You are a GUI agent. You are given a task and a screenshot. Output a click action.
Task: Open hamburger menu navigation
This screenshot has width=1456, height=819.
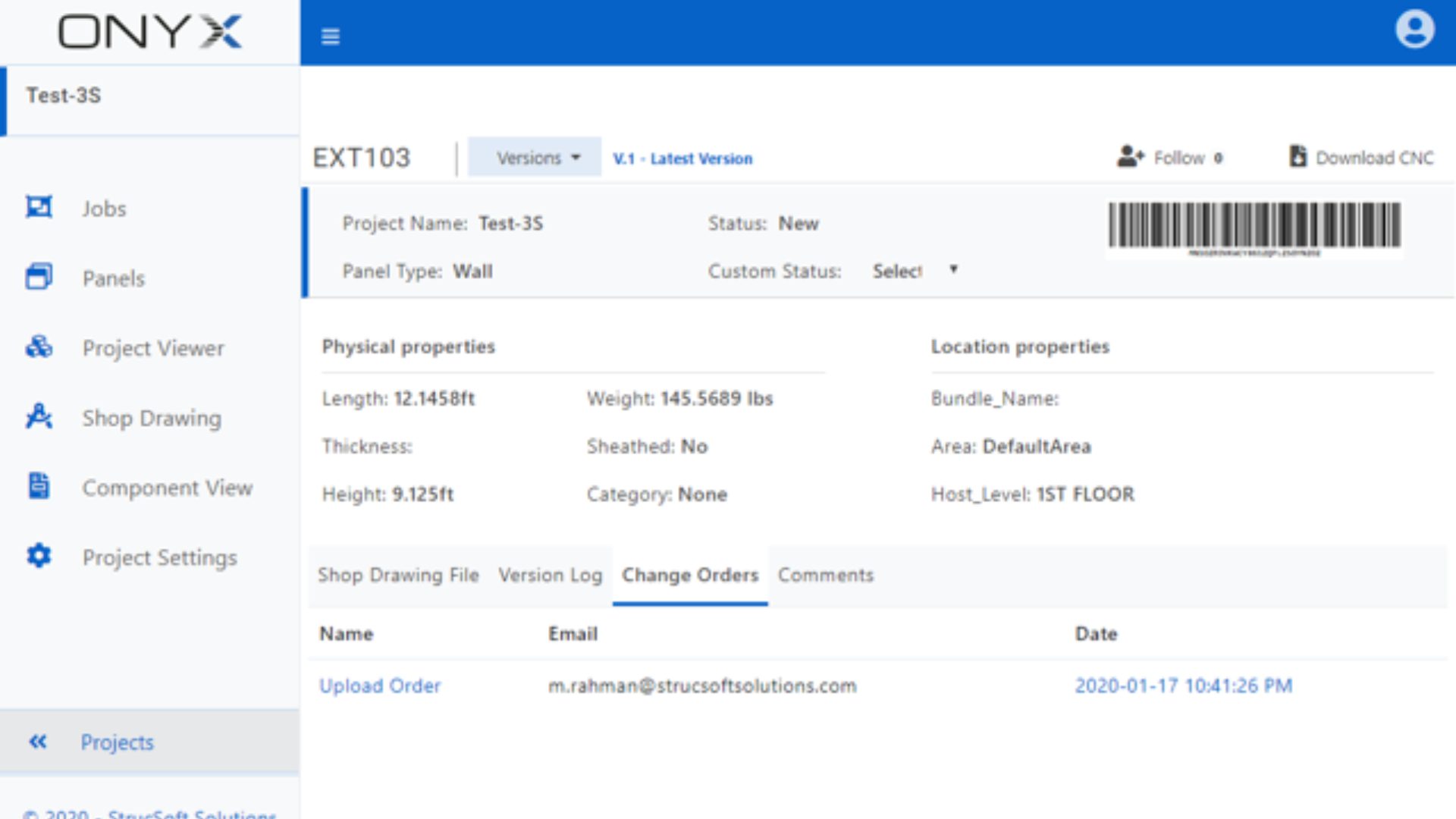click(331, 36)
